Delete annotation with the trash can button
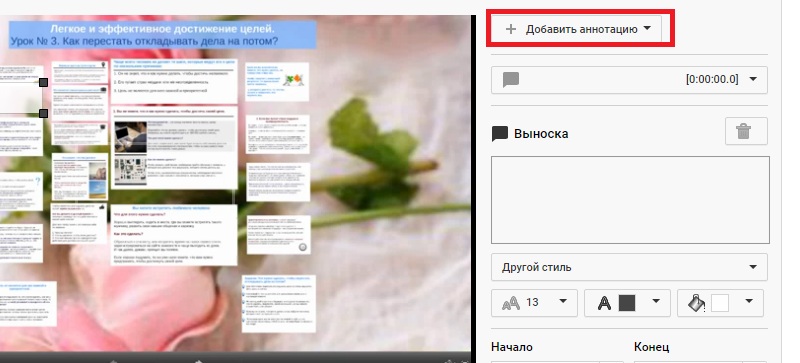This screenshot has height=363, width=800. point(746,131)
